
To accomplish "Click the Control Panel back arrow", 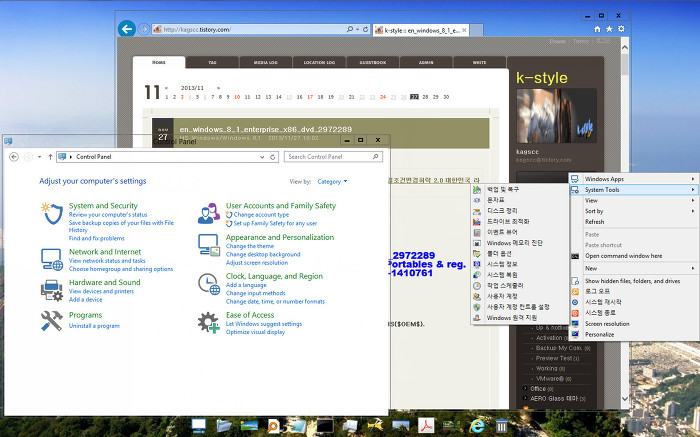I will click(x=14, y=157).
